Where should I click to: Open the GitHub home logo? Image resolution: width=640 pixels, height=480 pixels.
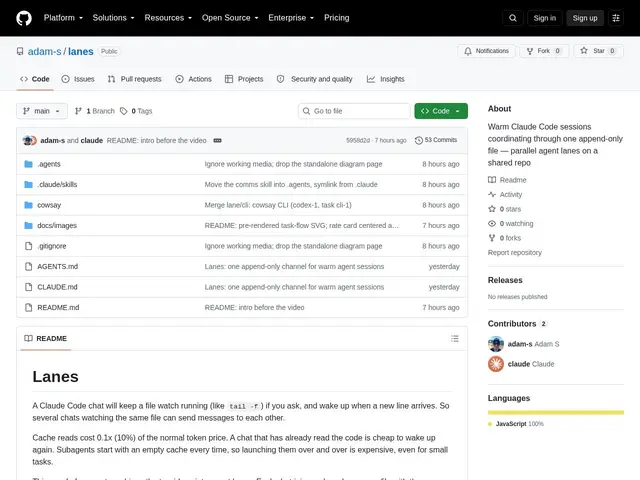(x=24, y=18)
